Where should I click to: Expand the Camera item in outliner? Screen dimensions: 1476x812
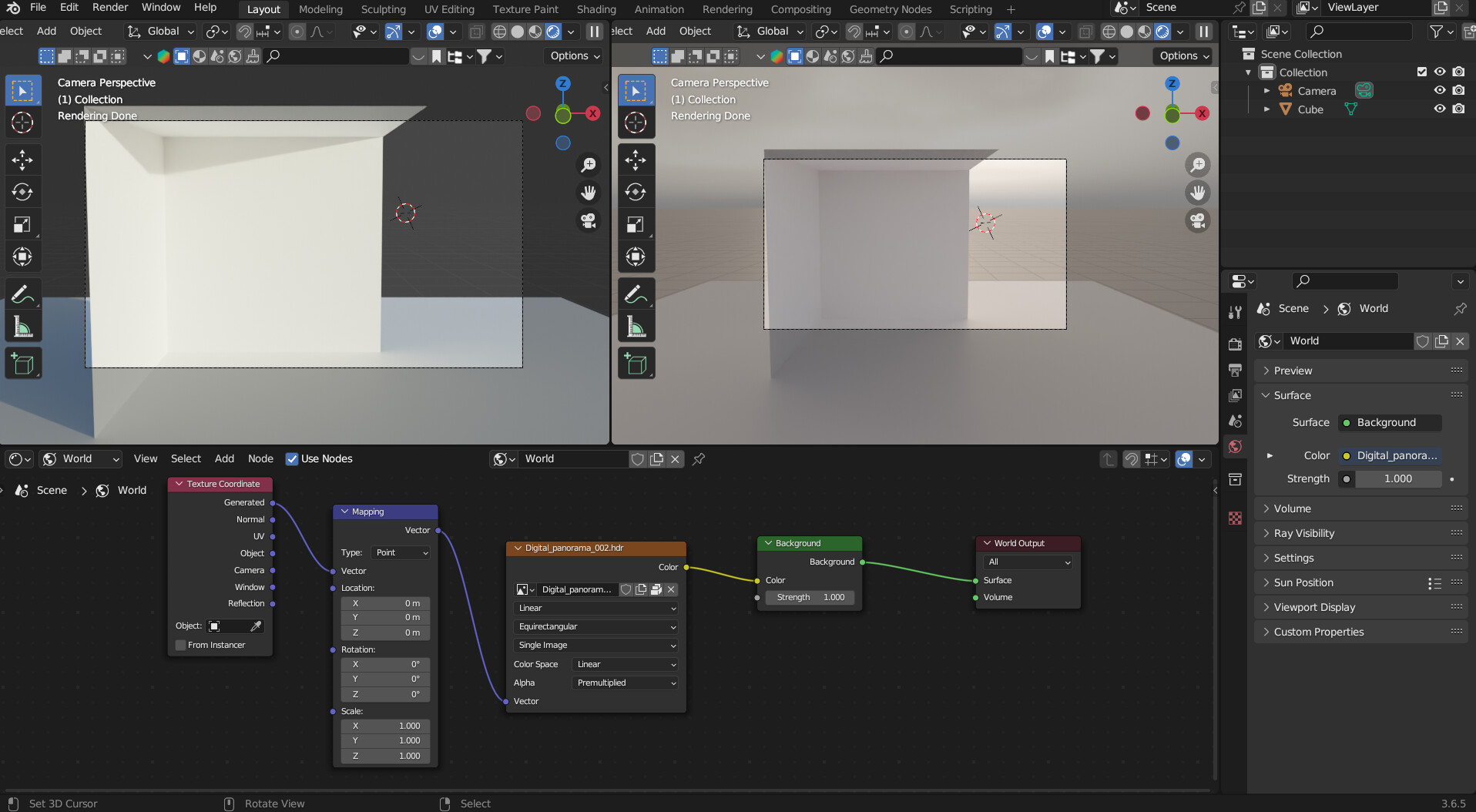pyautogui.click(x=1266, y=91)
